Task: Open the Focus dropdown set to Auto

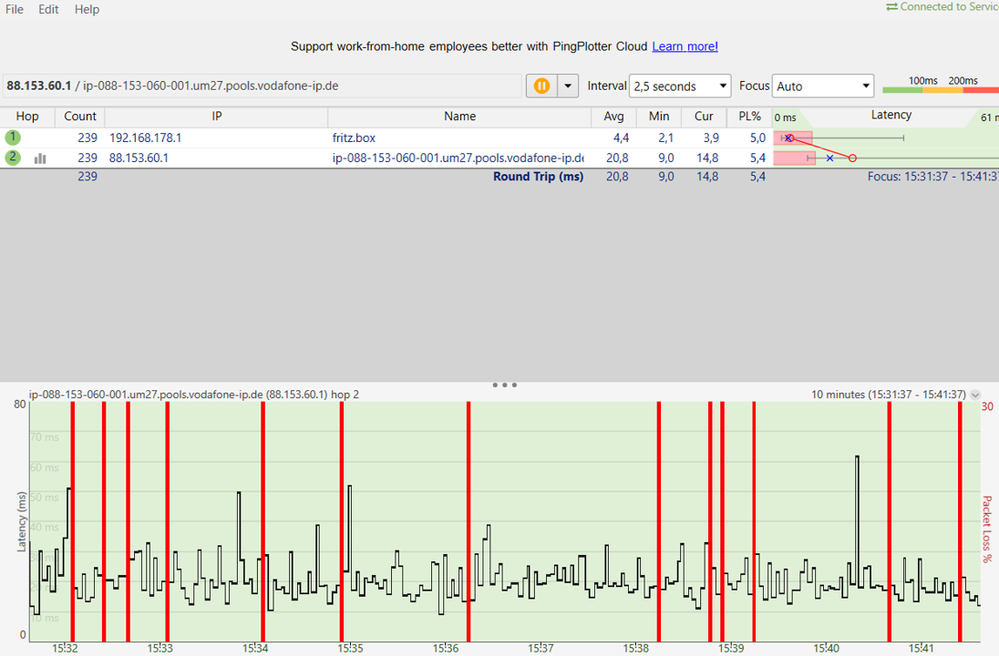Action: pyautogui.click(x=823, y=86)
